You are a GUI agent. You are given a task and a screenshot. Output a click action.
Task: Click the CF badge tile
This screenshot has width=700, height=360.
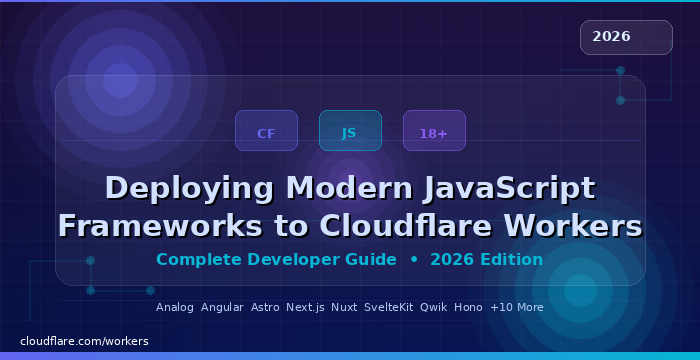click(266, 130)
